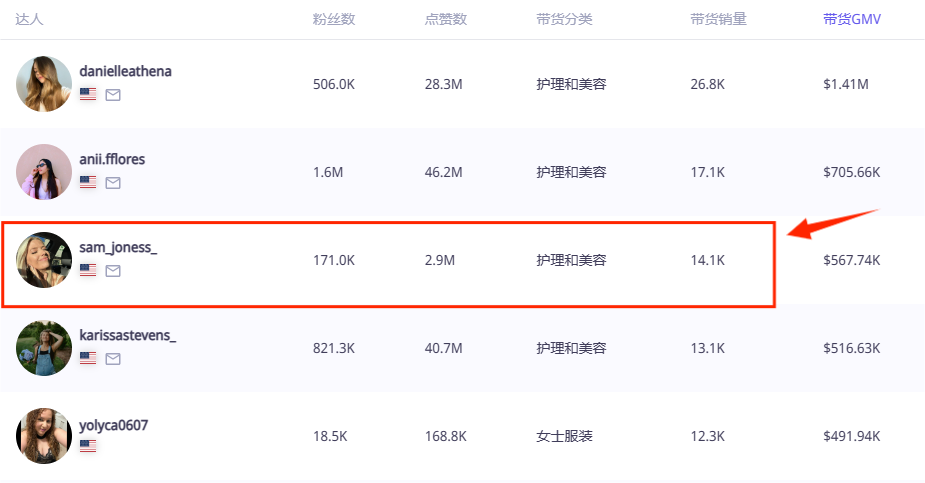This screenshot has height=483, width=925.
Task: Sort by the 粉丝数 column header
Action: 333,19
